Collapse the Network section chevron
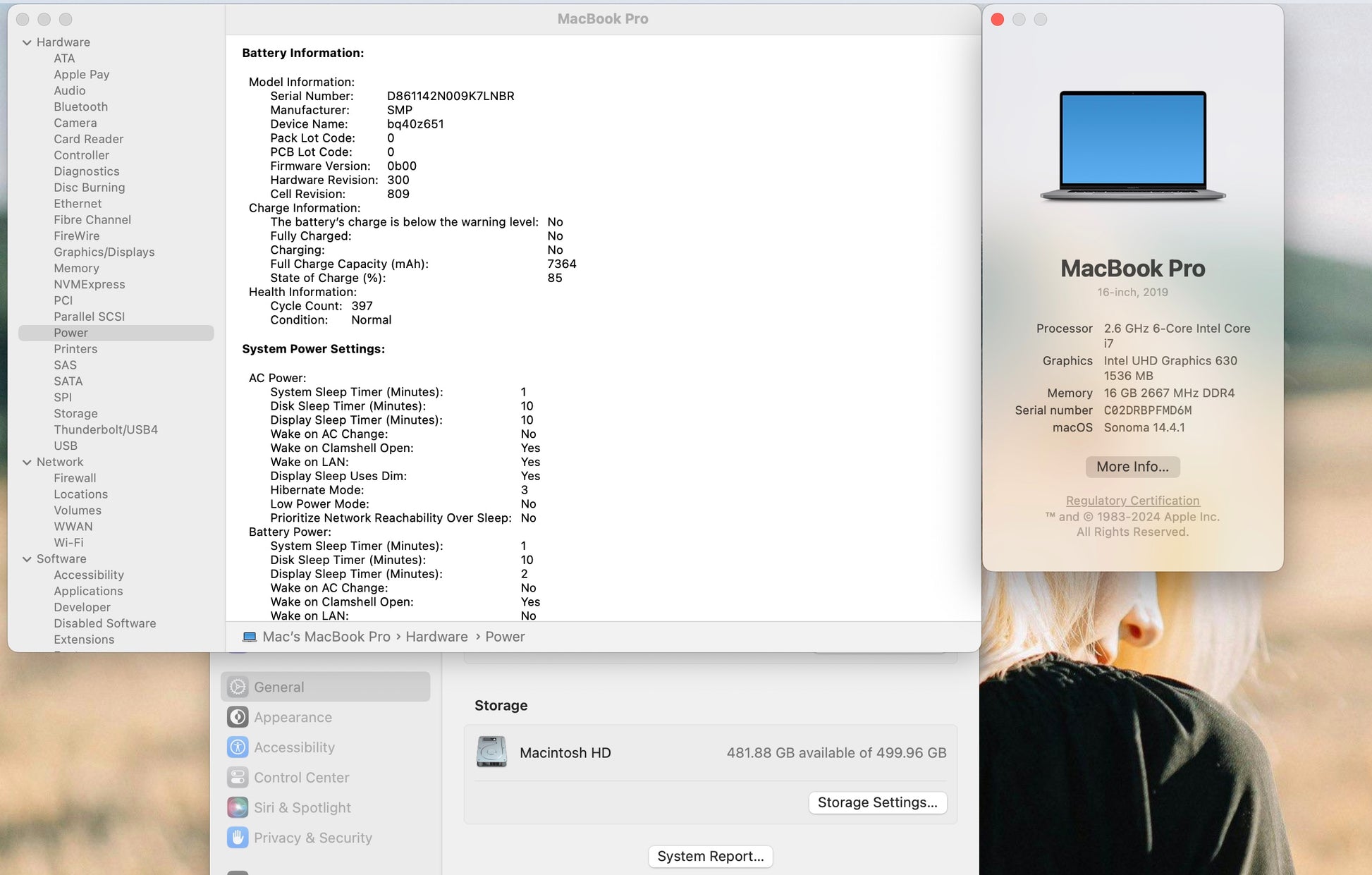The width and height of the screenshot is (1372, 875). coord(27,462)
